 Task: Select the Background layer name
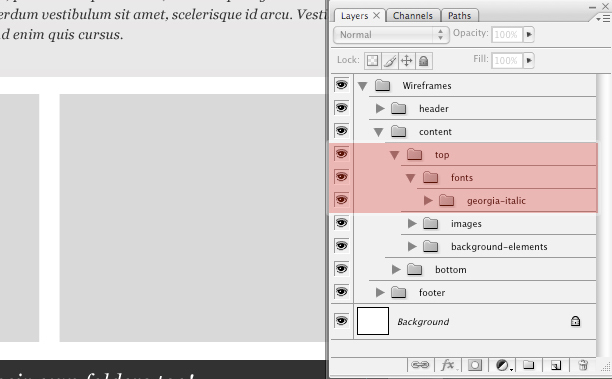423,322
